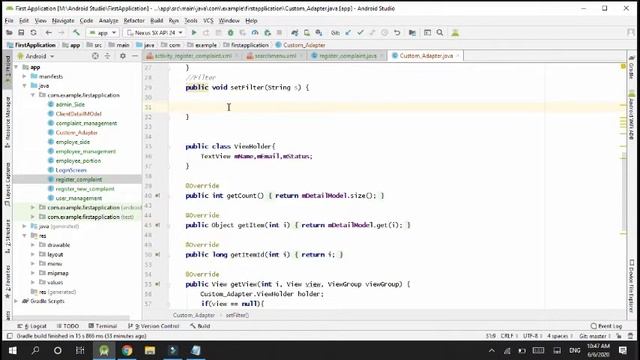Open Project panel gear settings
Viewport: 640px width, 360px height.
click(122, 56)
